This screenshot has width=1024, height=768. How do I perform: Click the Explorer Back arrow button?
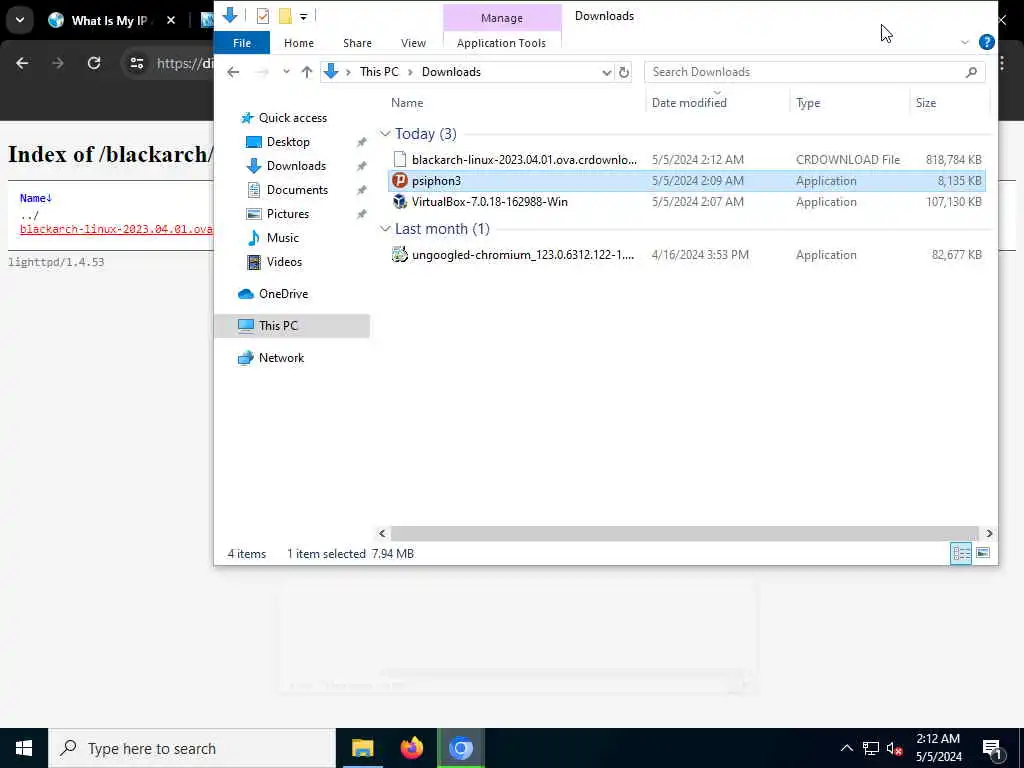tap(233, 72)
